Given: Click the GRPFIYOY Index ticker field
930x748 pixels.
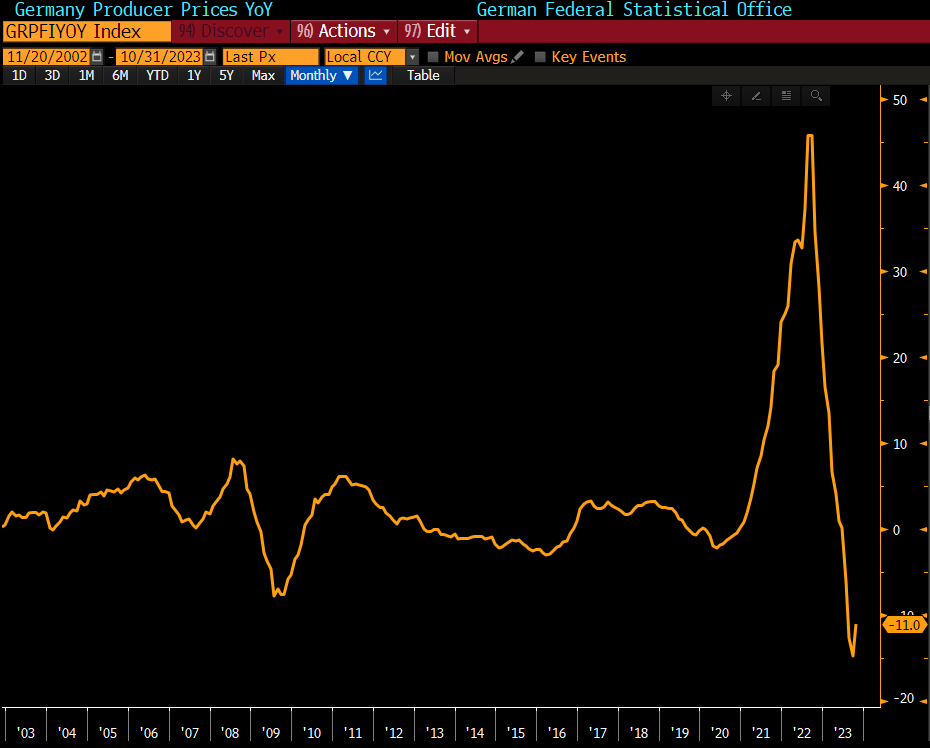Looking at the screenshot, I should coord(85,31).
